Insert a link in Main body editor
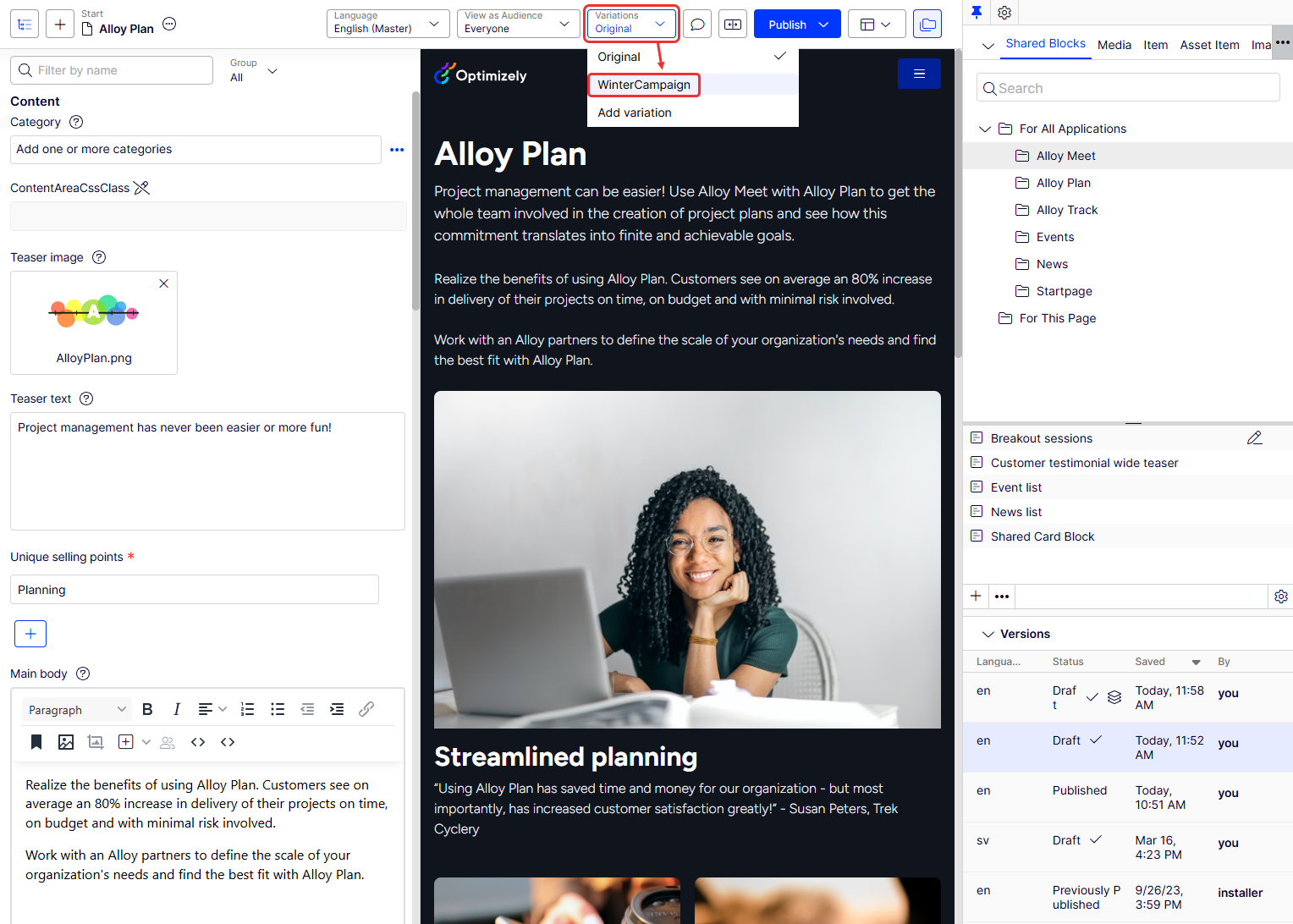 [366, 709]
